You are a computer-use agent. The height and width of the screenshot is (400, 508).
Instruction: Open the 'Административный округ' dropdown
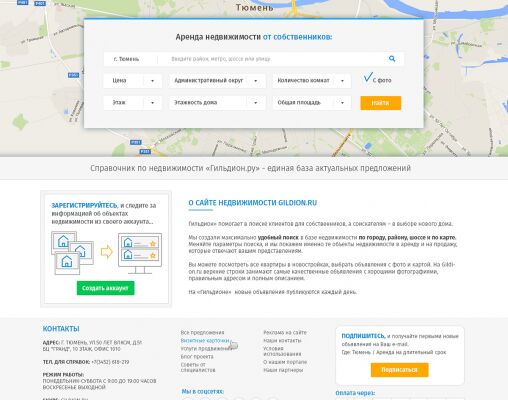point(217,81)
